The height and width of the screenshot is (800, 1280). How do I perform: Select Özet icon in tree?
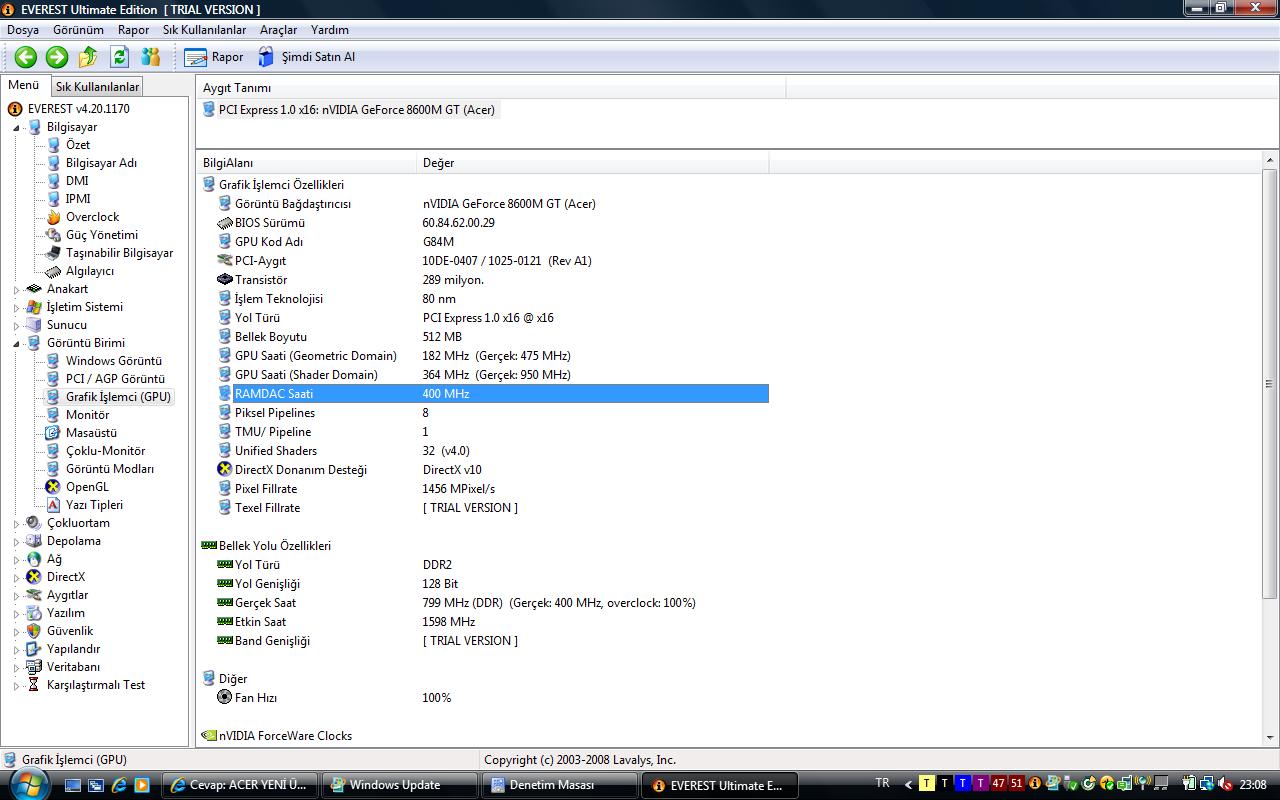(x=54, y=145)
